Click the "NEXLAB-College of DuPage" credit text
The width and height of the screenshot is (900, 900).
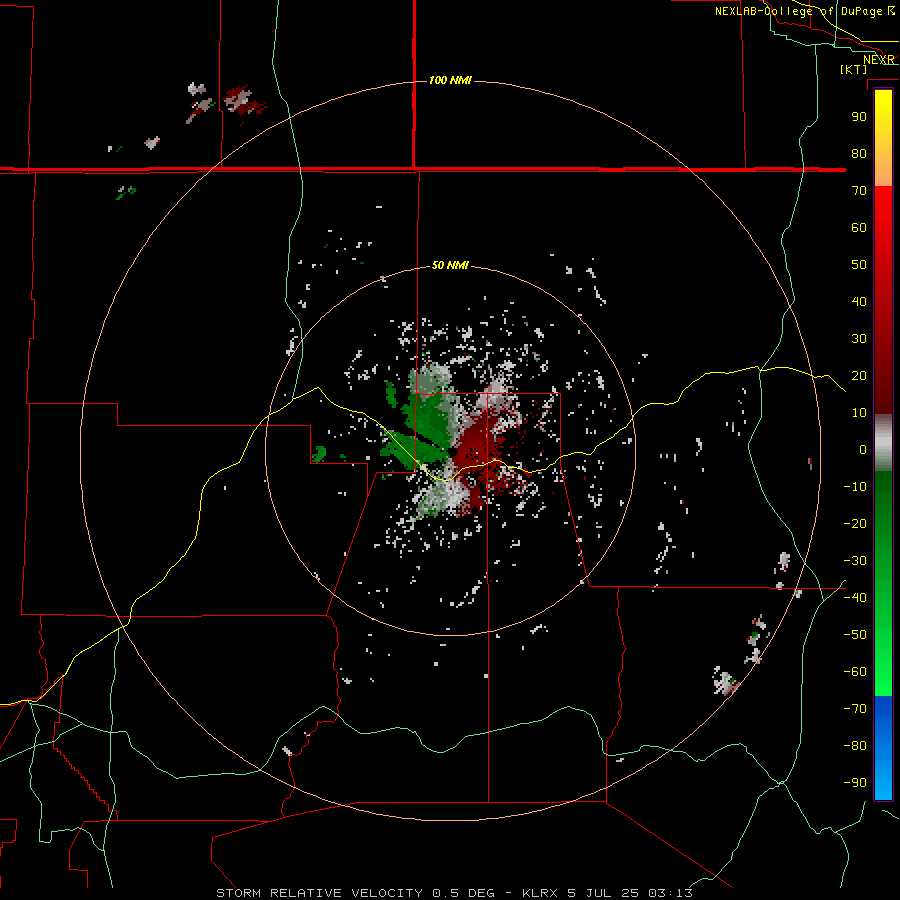pyautogui.click(x=799, y=11)
